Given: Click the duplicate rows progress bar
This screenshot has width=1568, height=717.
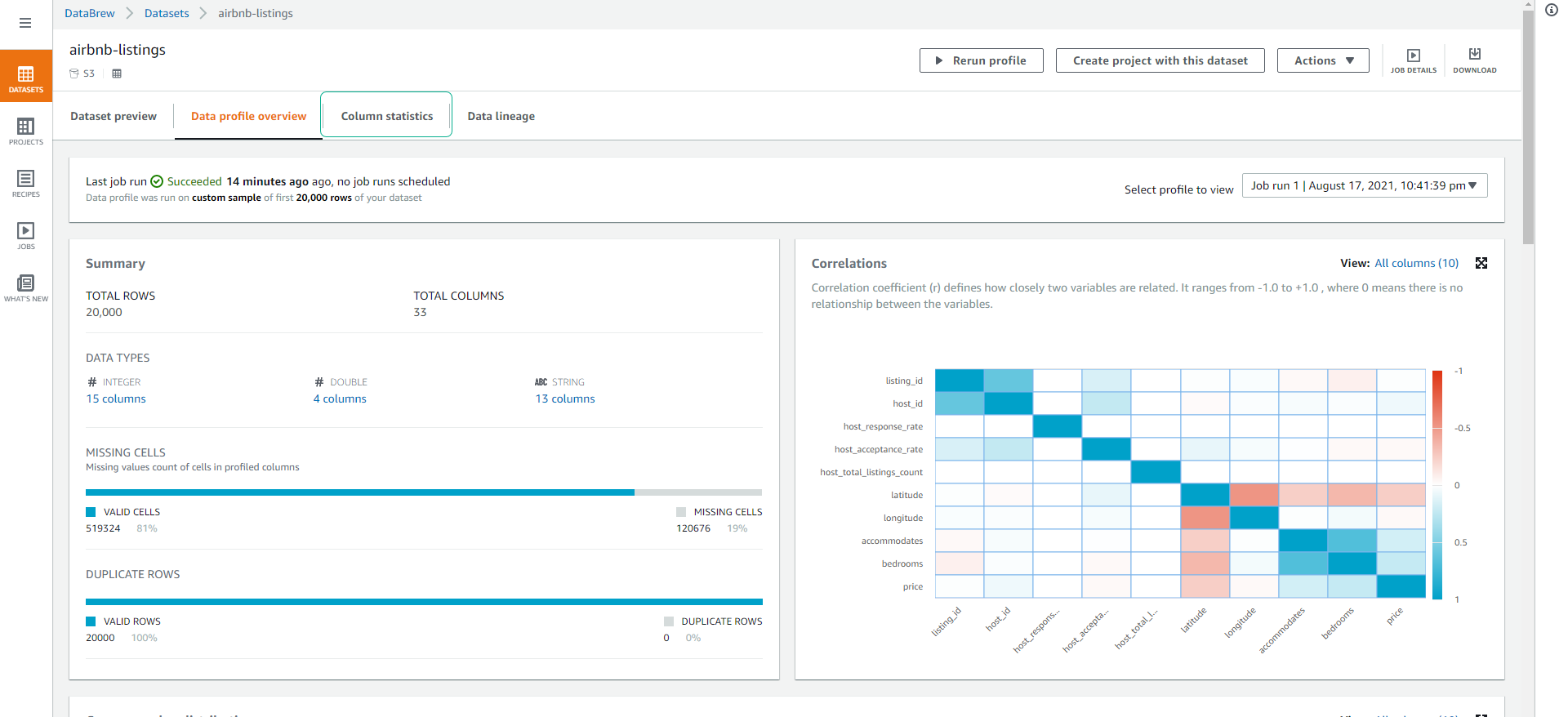Looking at the screenshot, I should [x=424, y=602].
